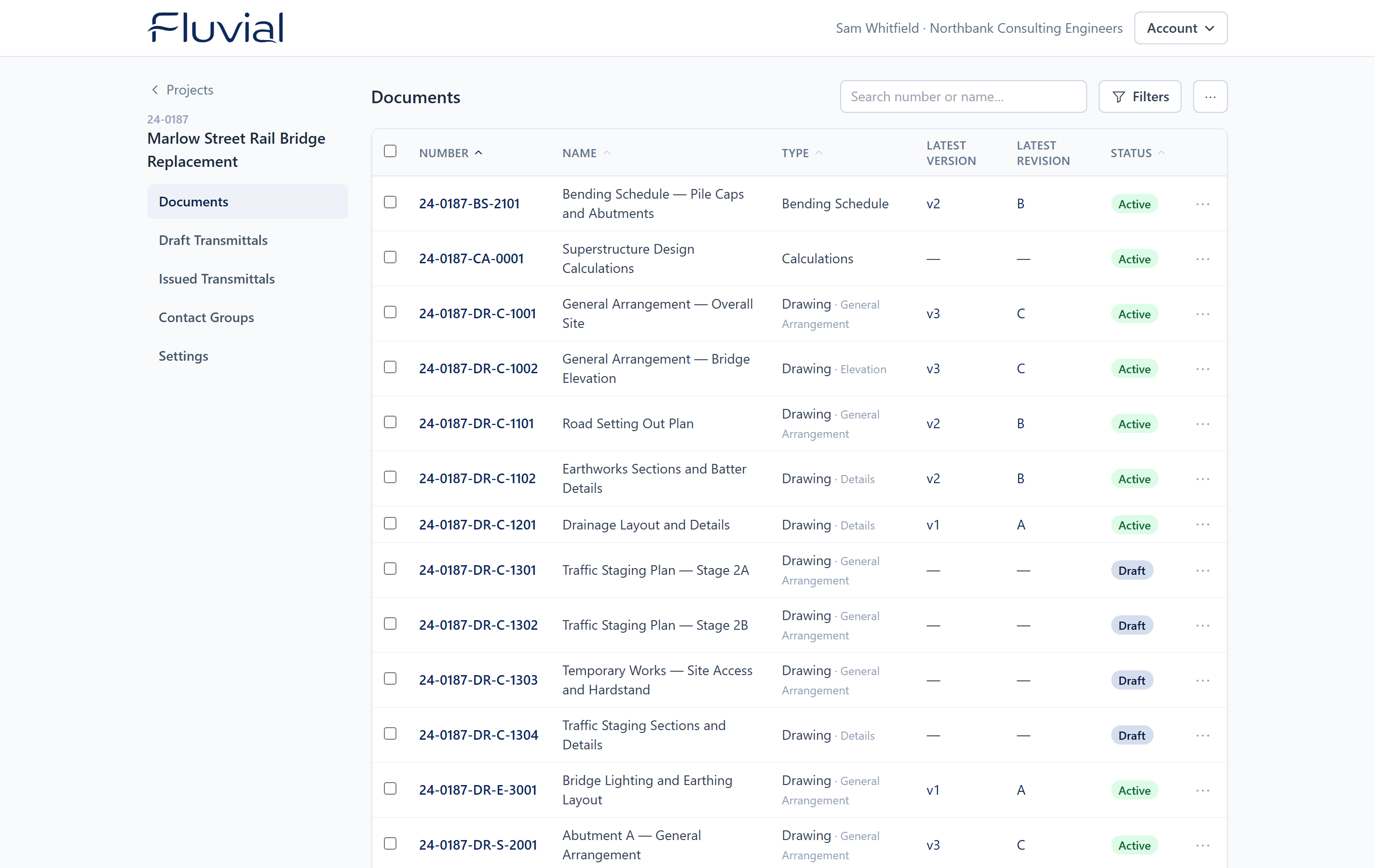Image resolution: width=1389 pixels, height=868 pixels.
Task: Open row actions for 24-0187-BS-2101
Action: click(x=1202, y=204)
